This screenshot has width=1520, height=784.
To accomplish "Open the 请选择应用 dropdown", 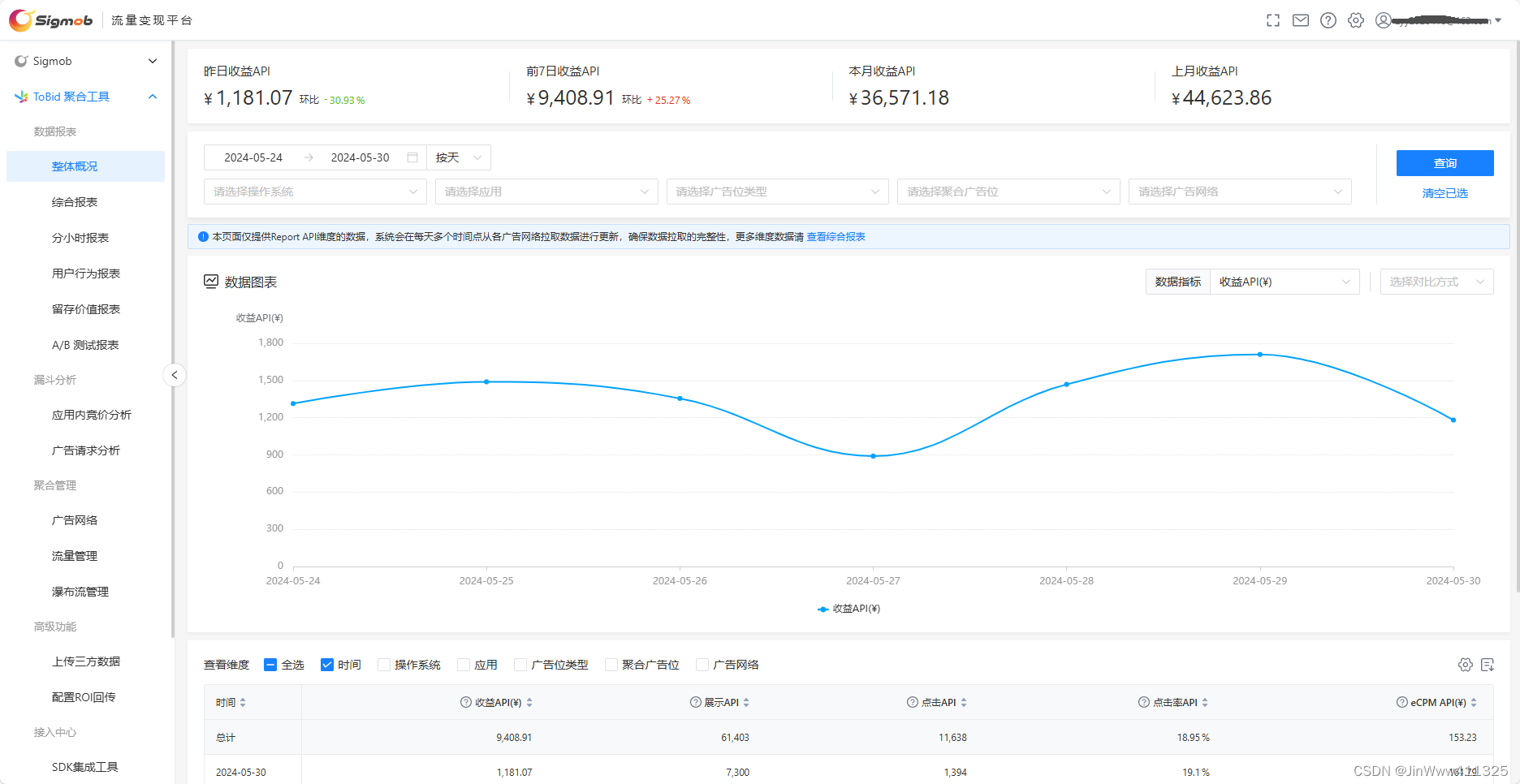I will (x=546, y=192).
